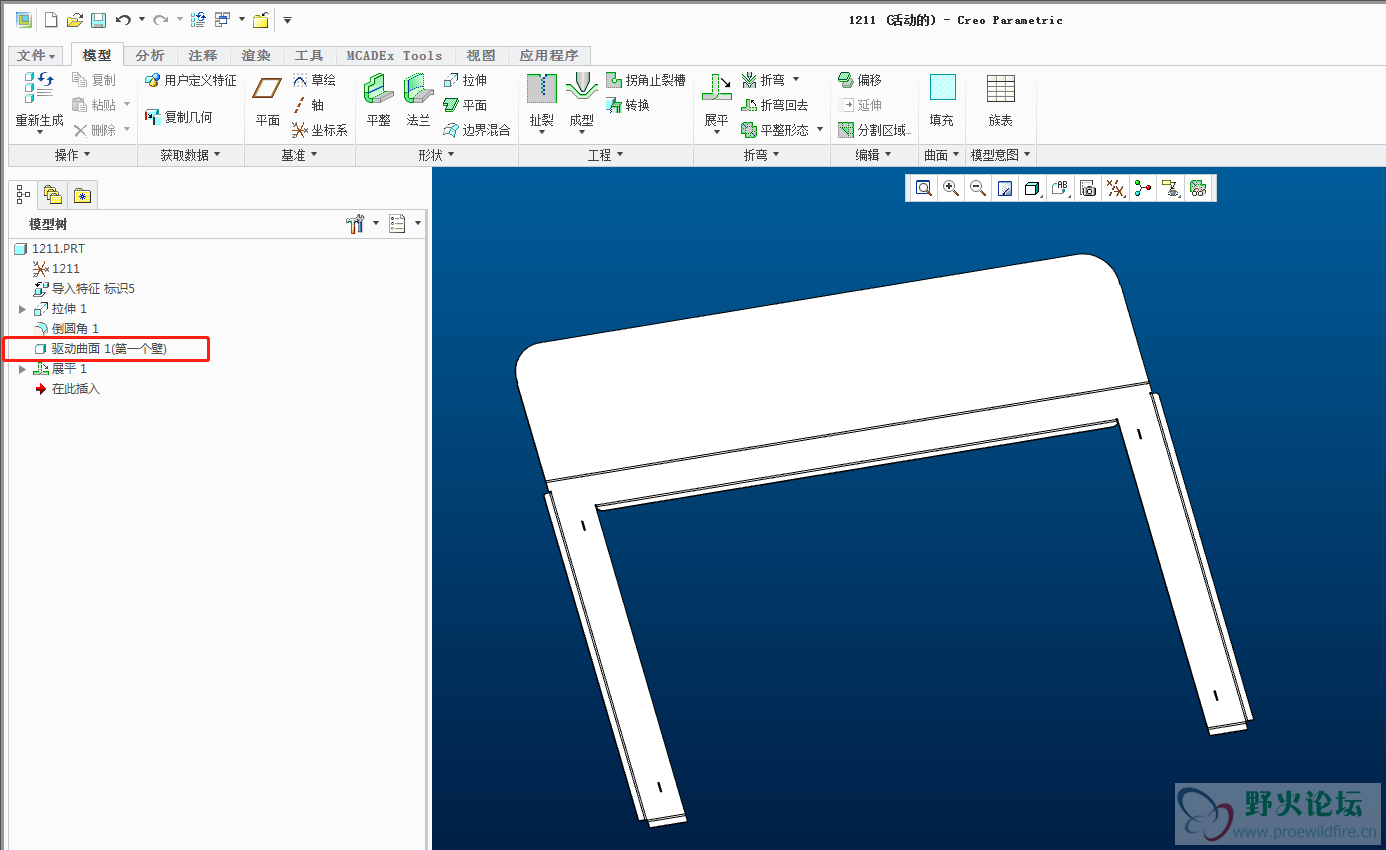Switch to the MCADEx Tools tab
Screen dimensions: 1386x850
click(x=395, y=56)
